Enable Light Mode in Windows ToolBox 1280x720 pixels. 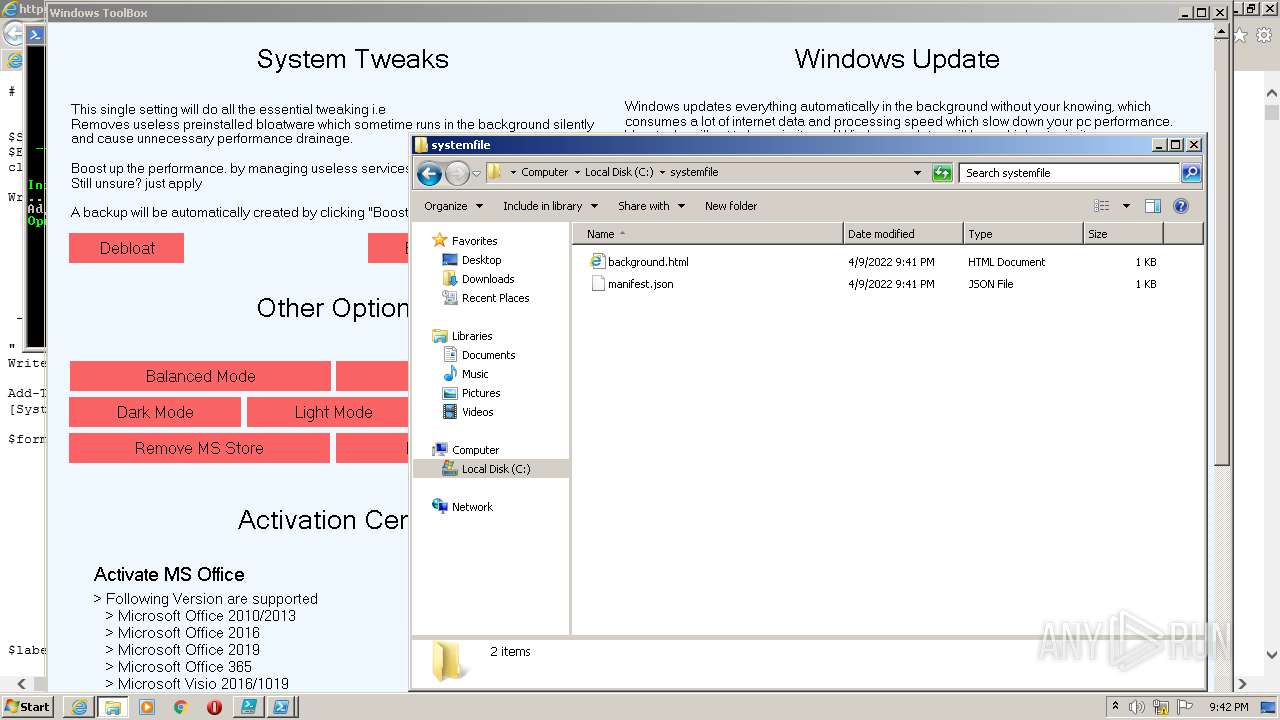(x=328, y=412)
